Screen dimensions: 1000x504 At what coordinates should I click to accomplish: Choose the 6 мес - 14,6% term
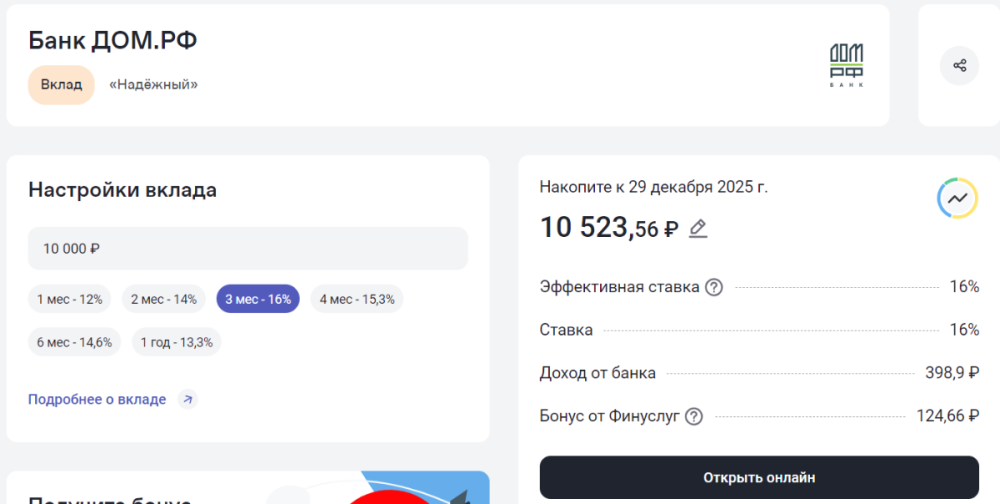click(x=75, y=342)
